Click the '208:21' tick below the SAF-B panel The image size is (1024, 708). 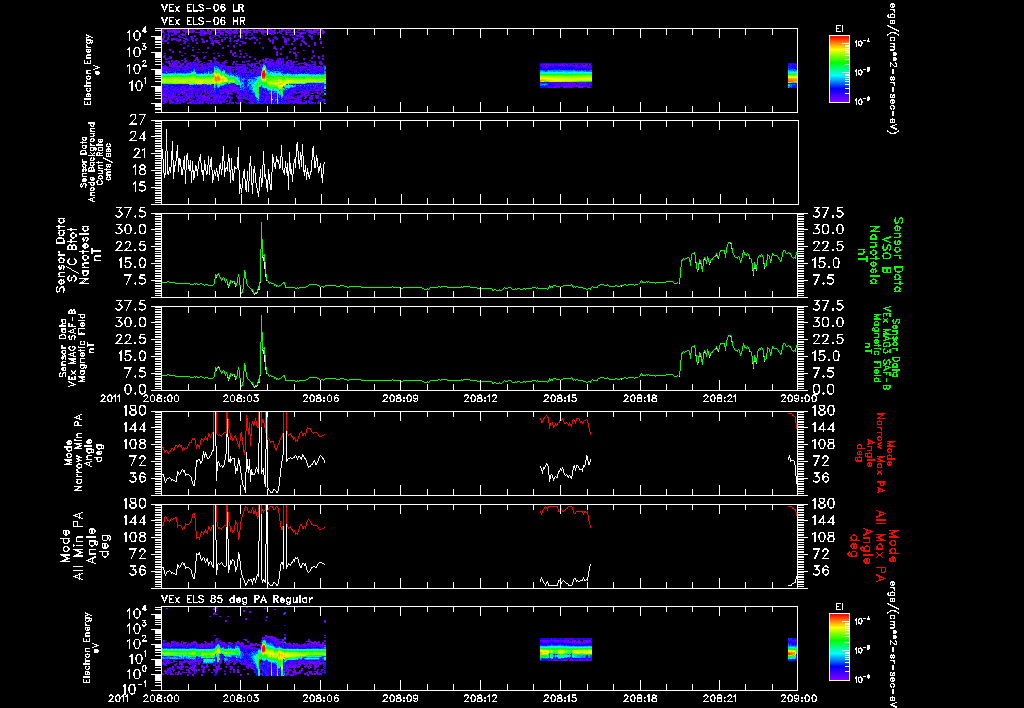click(720, 398)
